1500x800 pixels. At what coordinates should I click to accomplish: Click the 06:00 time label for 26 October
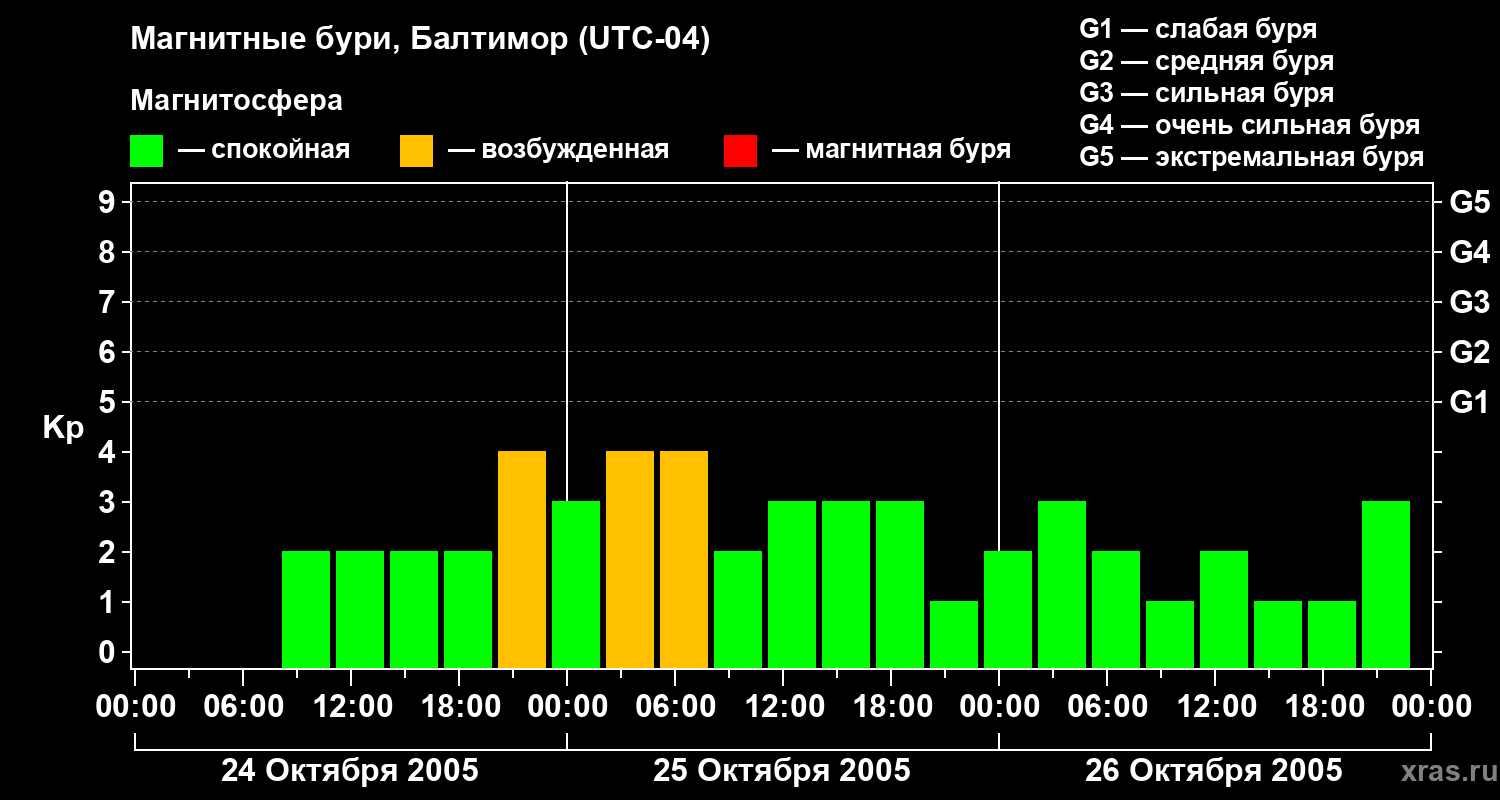pos(1107,707)
